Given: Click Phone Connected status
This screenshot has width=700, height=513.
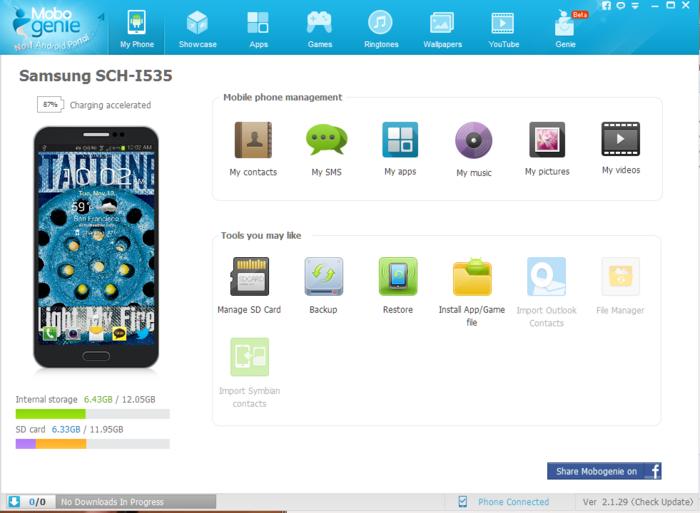Looking at the screenshot, I should point(513,502).
